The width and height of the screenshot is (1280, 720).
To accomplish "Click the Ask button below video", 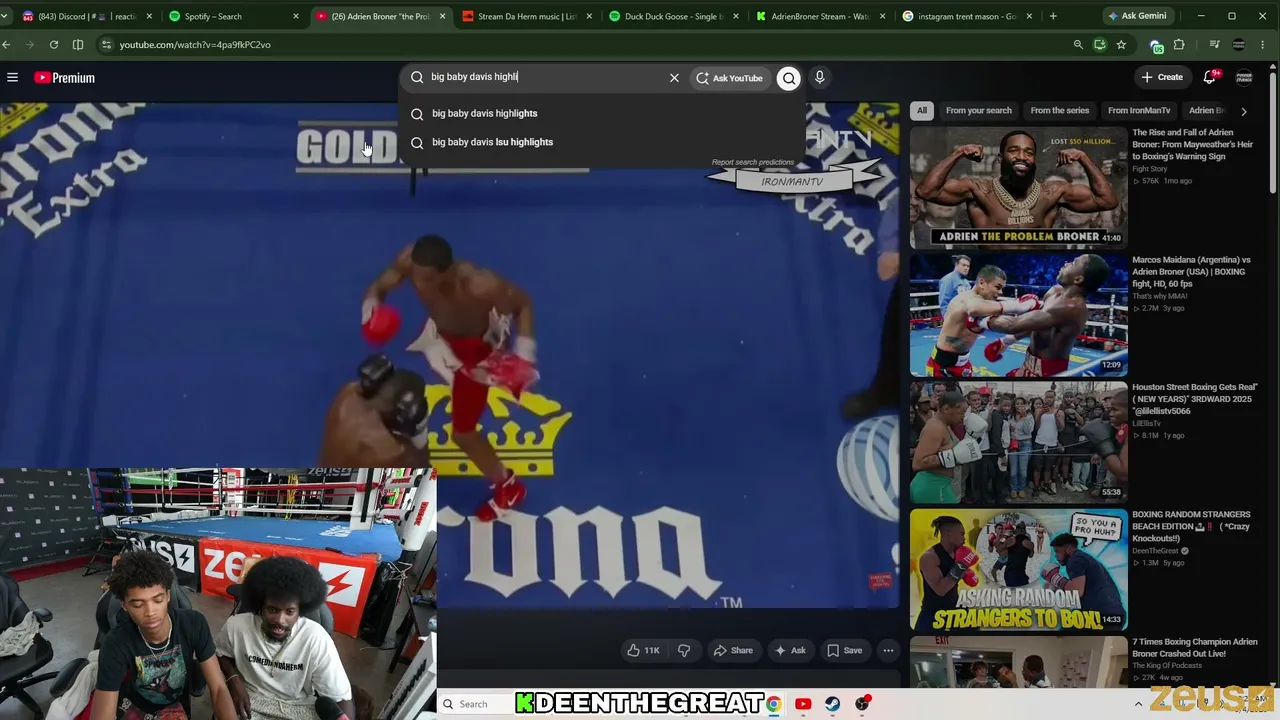I will [789, 650].
